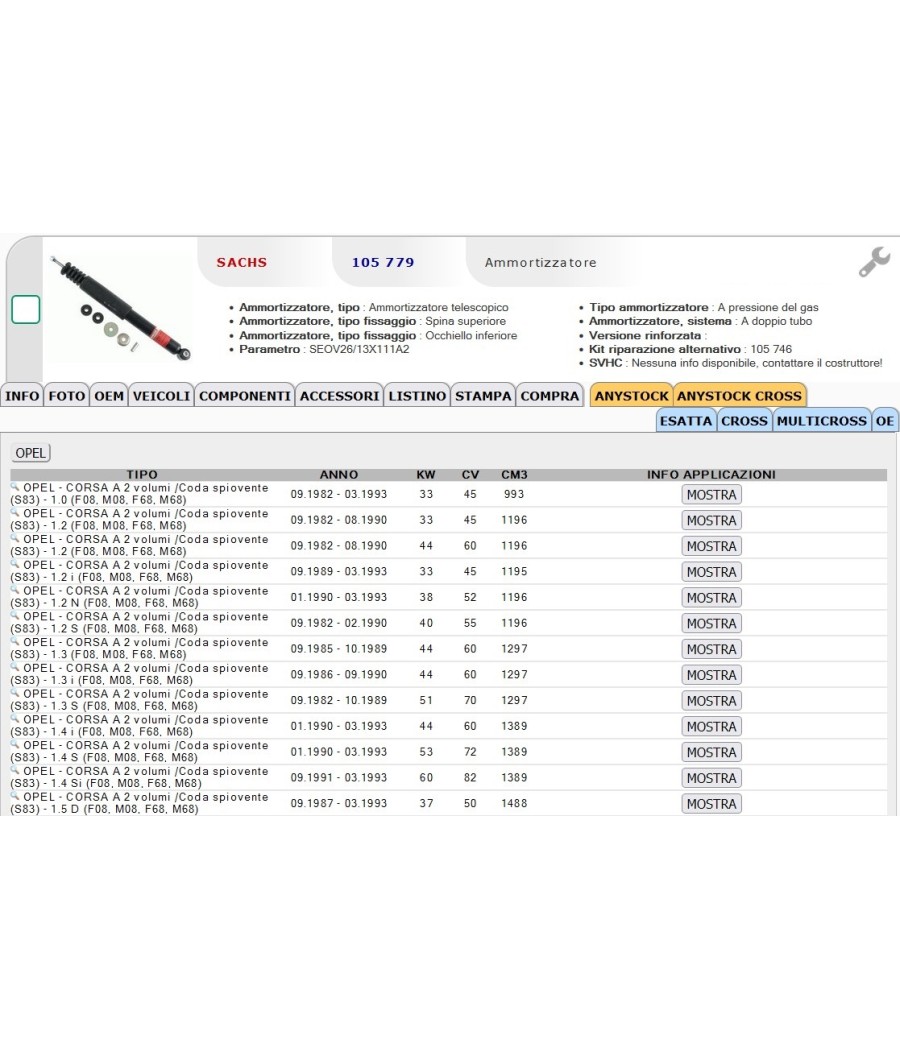
Task: Click year range 09.1991 - 03.1993
Action: (x=339, y=777)
